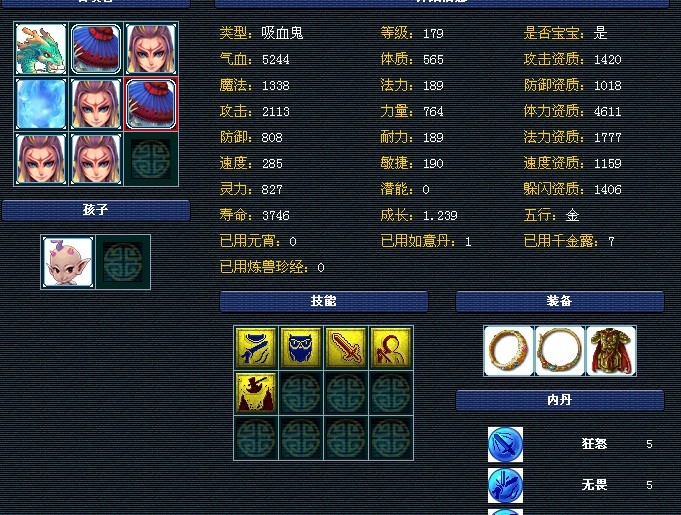Viewport: 681px width, 515px height.
Task: Click the blue flying figure skill icon
Action: click(x=256, y=348)
